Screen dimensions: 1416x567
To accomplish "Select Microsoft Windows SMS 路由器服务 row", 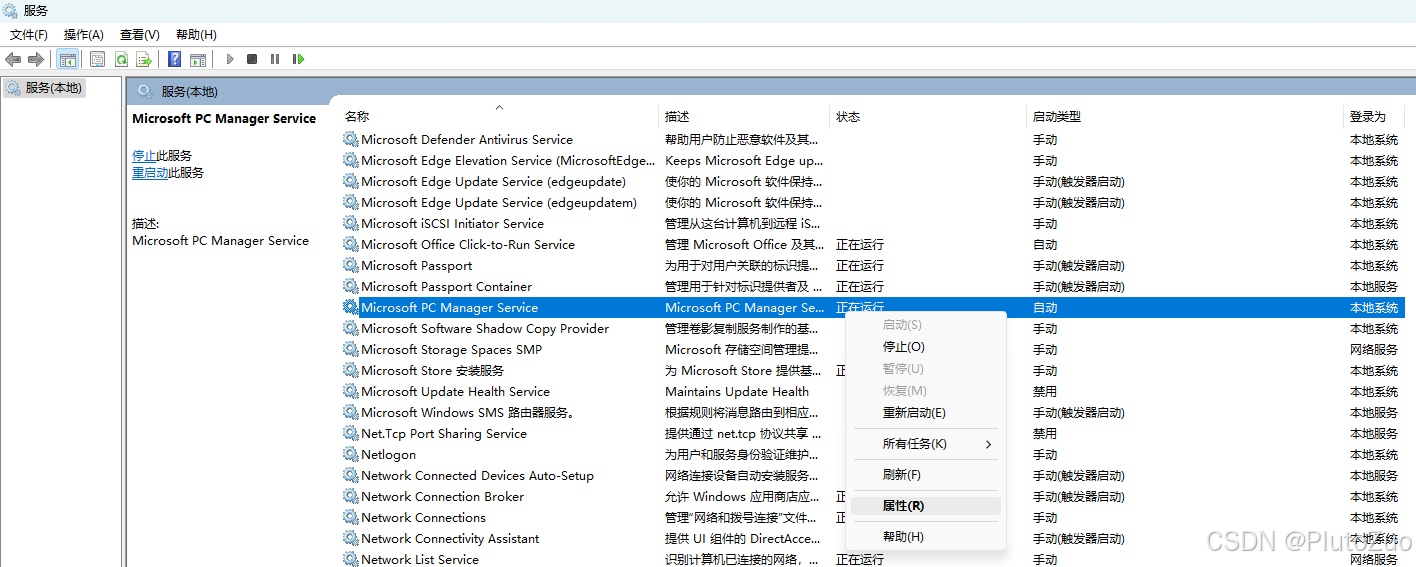I will 872,412.
